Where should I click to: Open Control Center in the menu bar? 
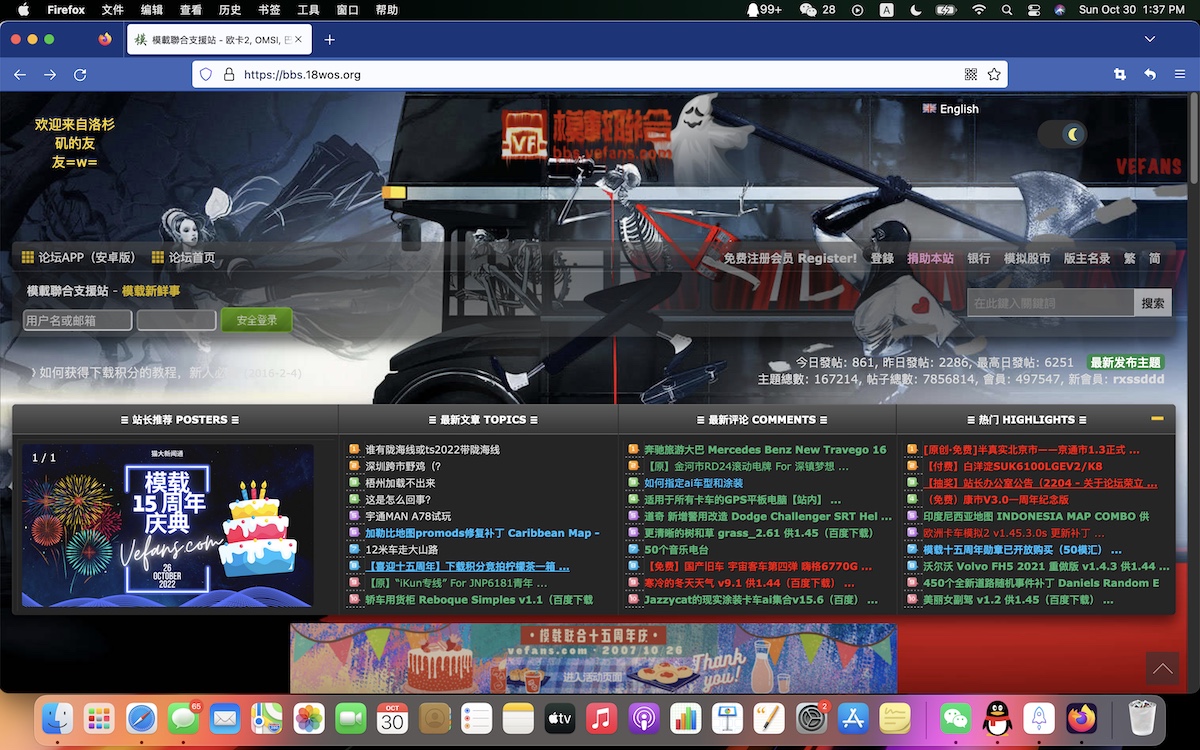point(1034,10)
